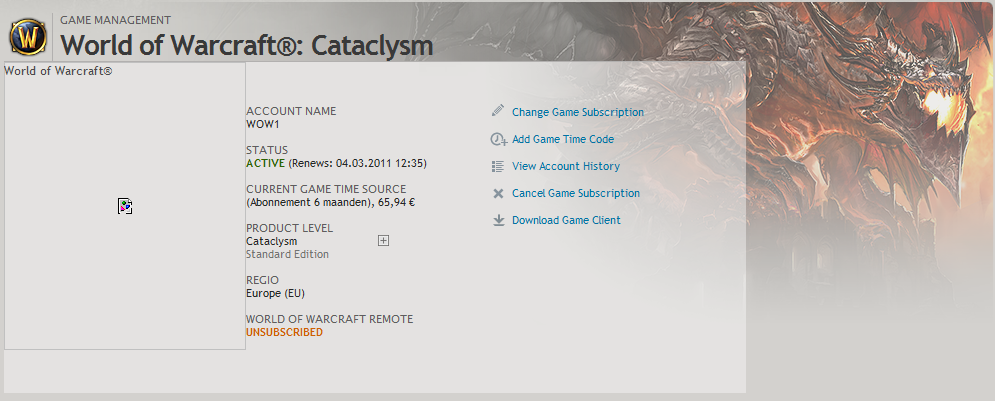Click the UNSUBSCRIBED remote status text
The width and height of the screenshot is (995, 401).
tap(284, 332)
